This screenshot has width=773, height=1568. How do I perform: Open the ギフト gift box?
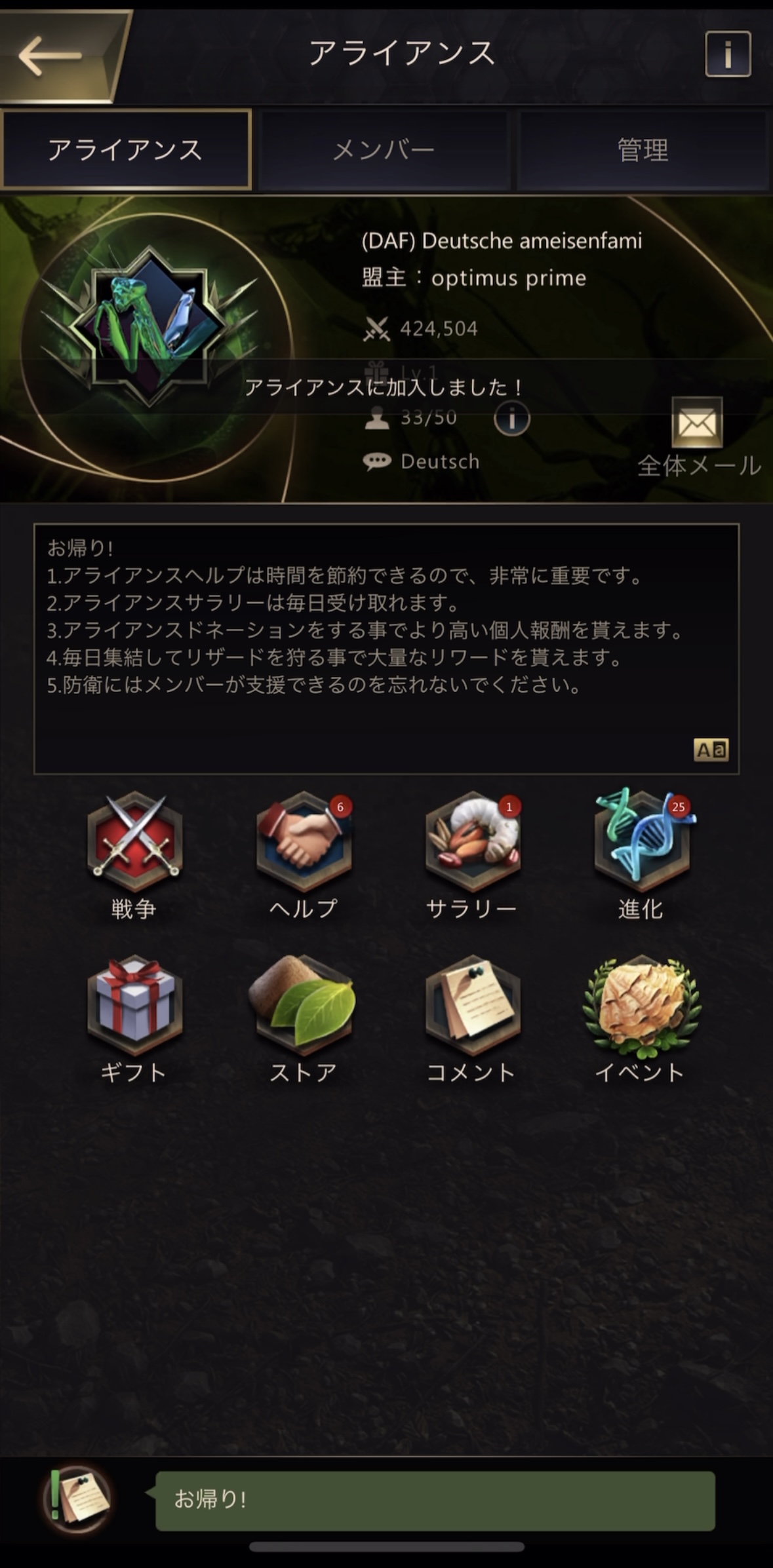(134, 1004)
